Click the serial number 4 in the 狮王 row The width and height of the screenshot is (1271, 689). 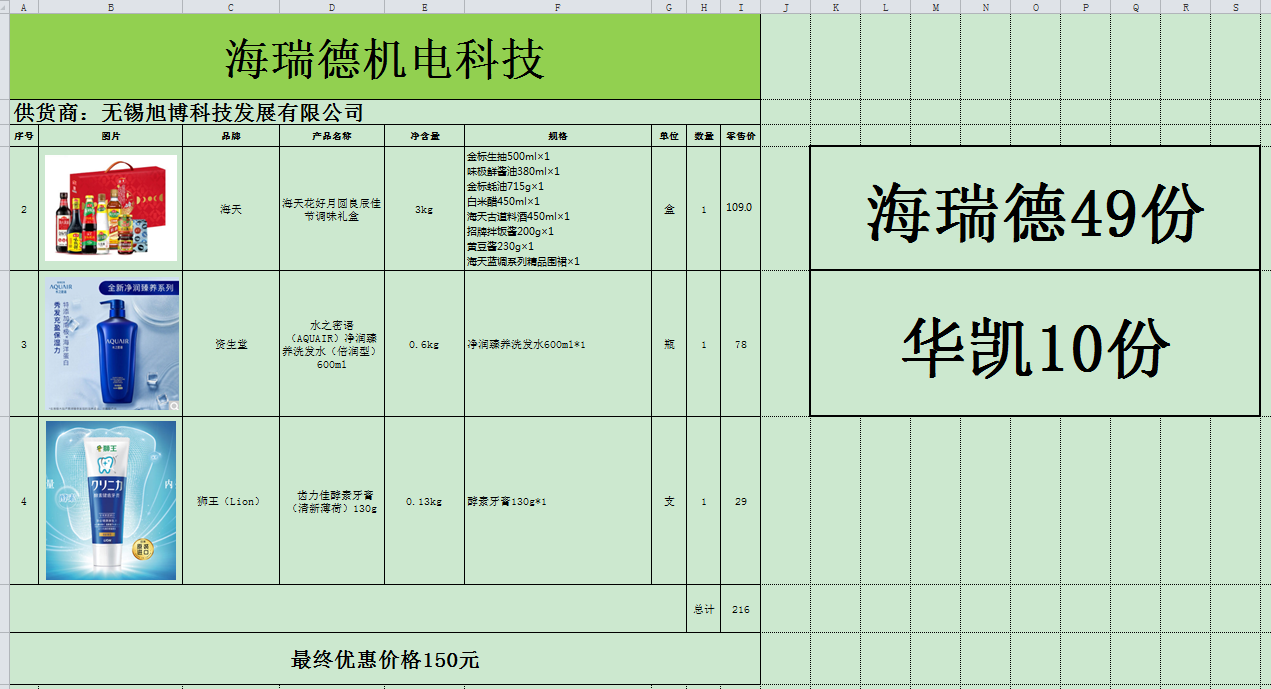24,501
